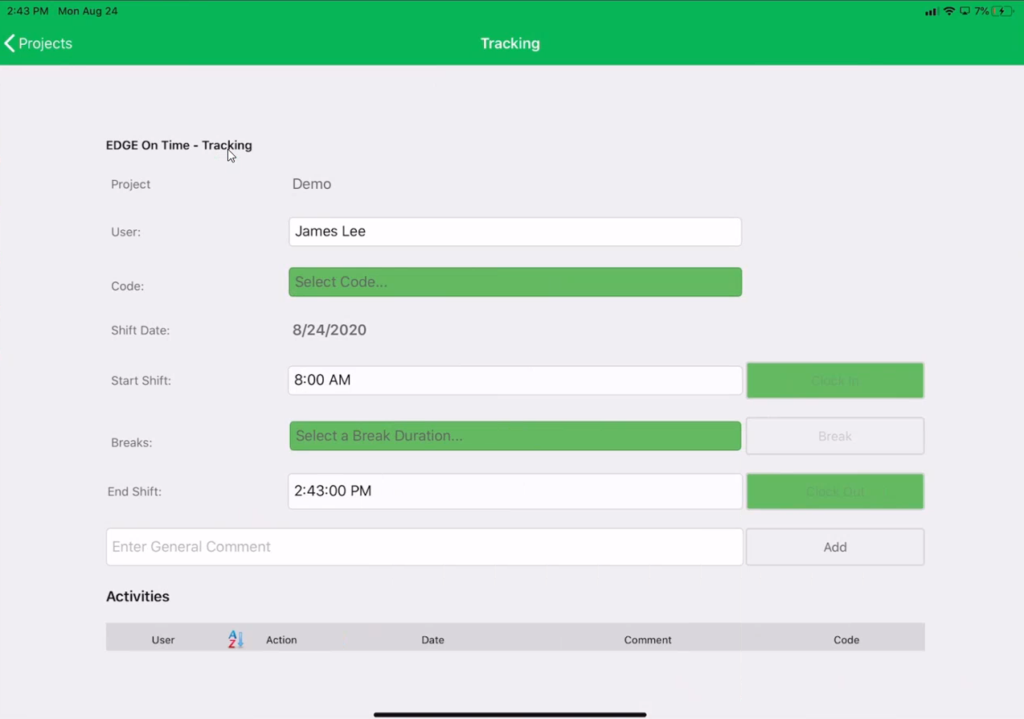Sort activities using the A-Z sort icon
Viewport: 1024px width, 719px height.
click(233, 639)
